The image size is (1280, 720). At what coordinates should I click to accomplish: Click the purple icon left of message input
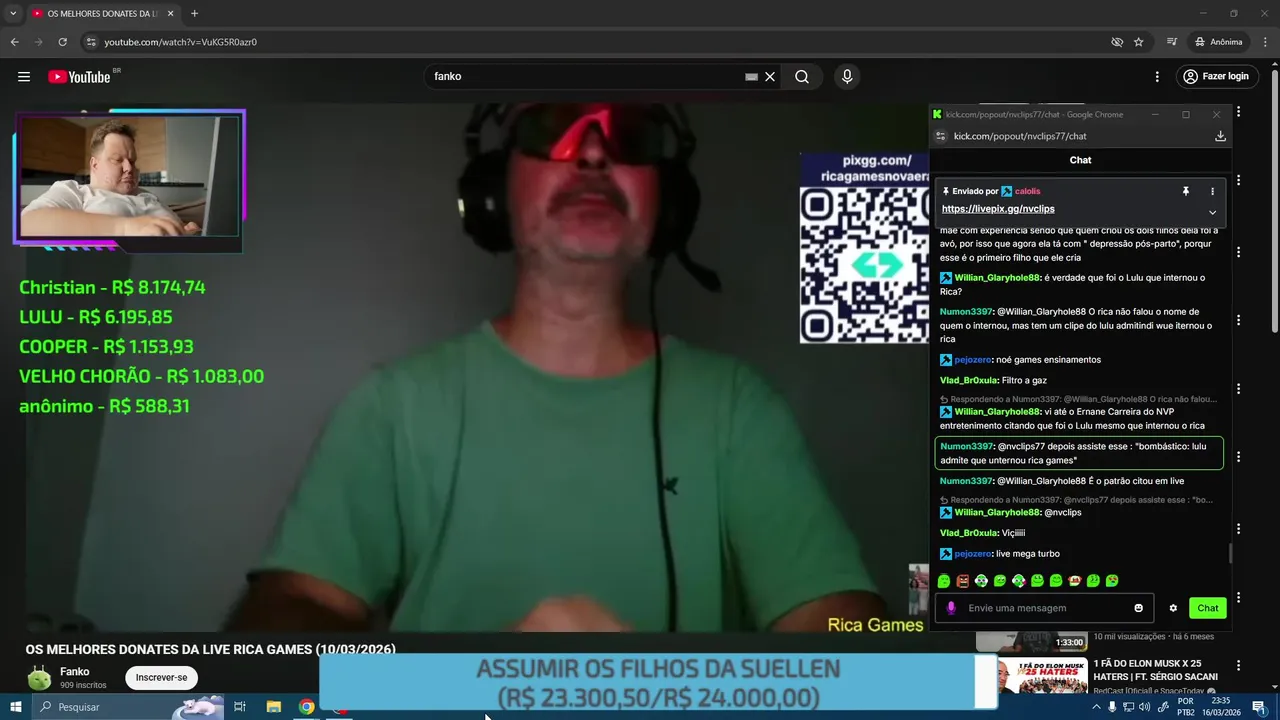pyautogui.click(x=951, y=608)
